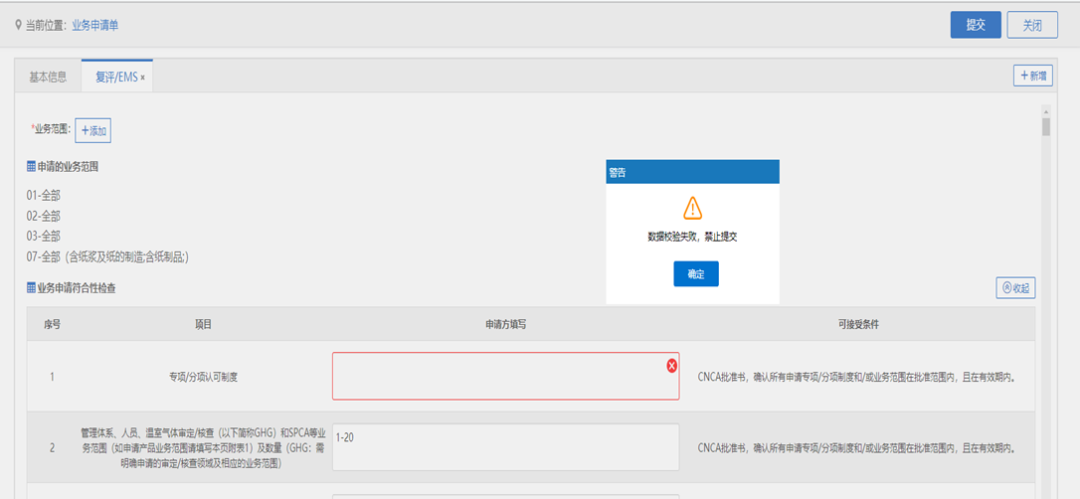Click the red error icon in the row 1 input
Screen dimensions: 1080x499
[672, 365]
